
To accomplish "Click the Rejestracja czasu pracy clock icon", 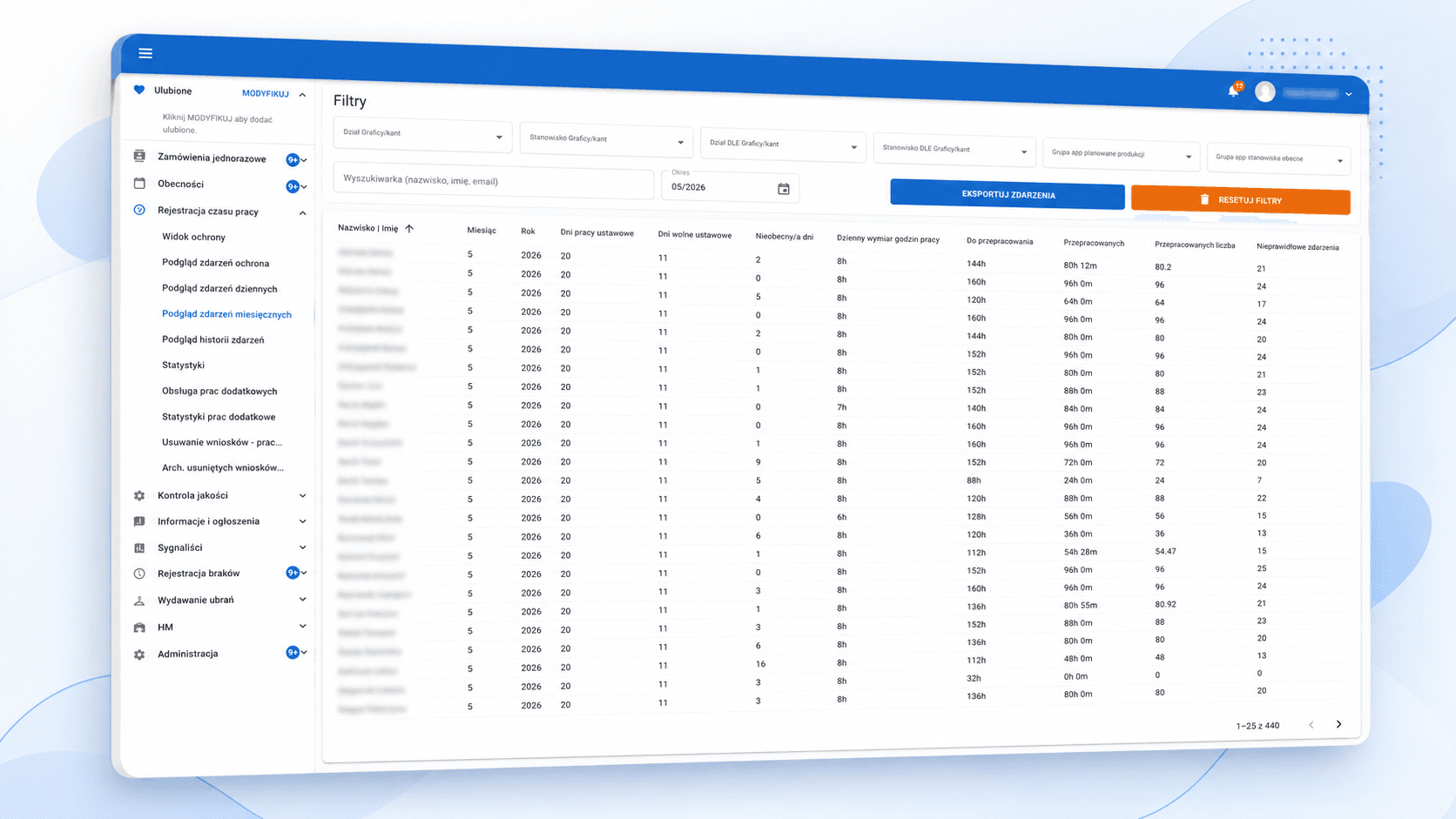I will [x=139, y=210].
